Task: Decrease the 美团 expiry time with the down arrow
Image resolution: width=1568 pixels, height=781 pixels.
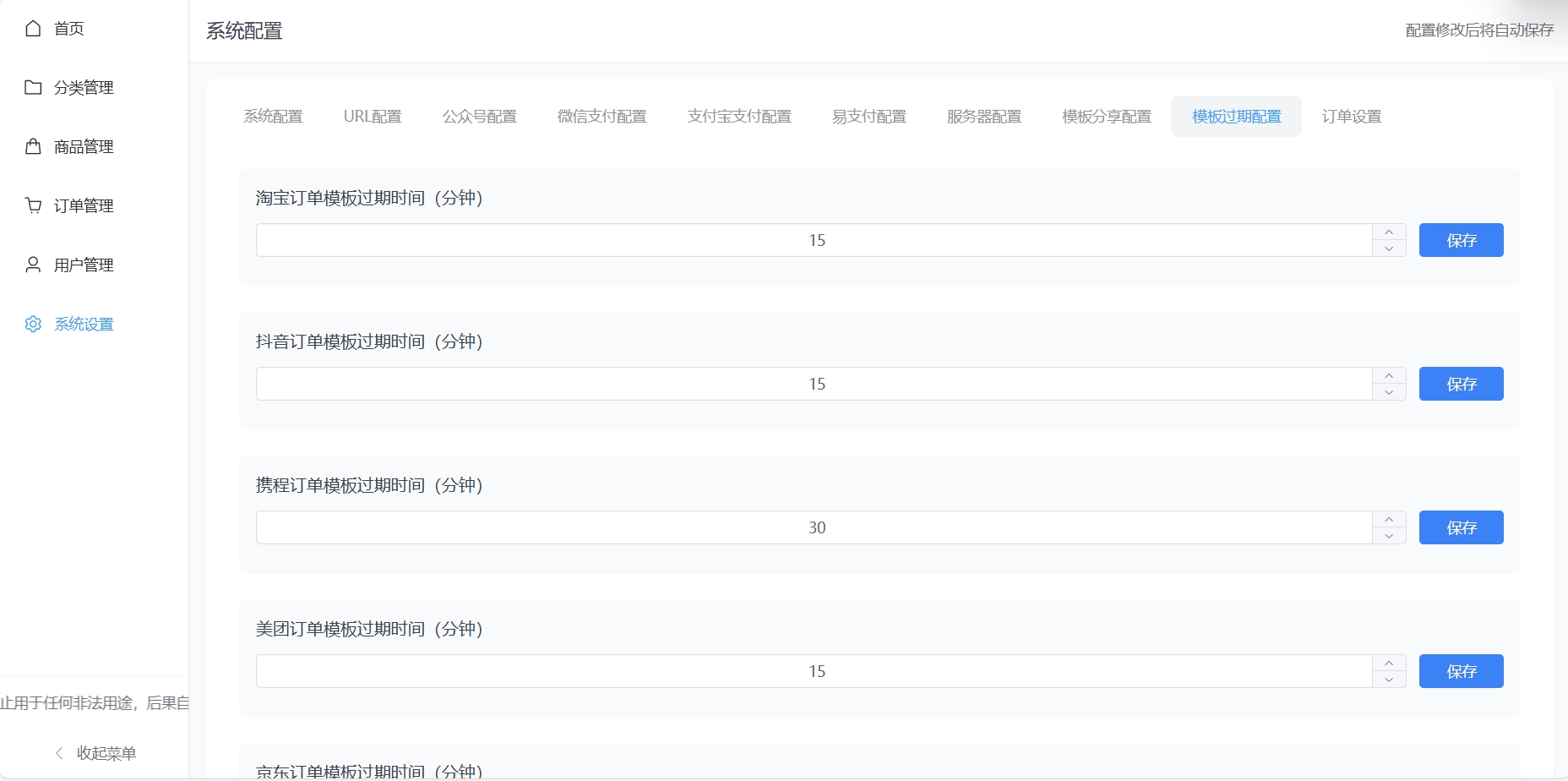Action: [1389, 680]
